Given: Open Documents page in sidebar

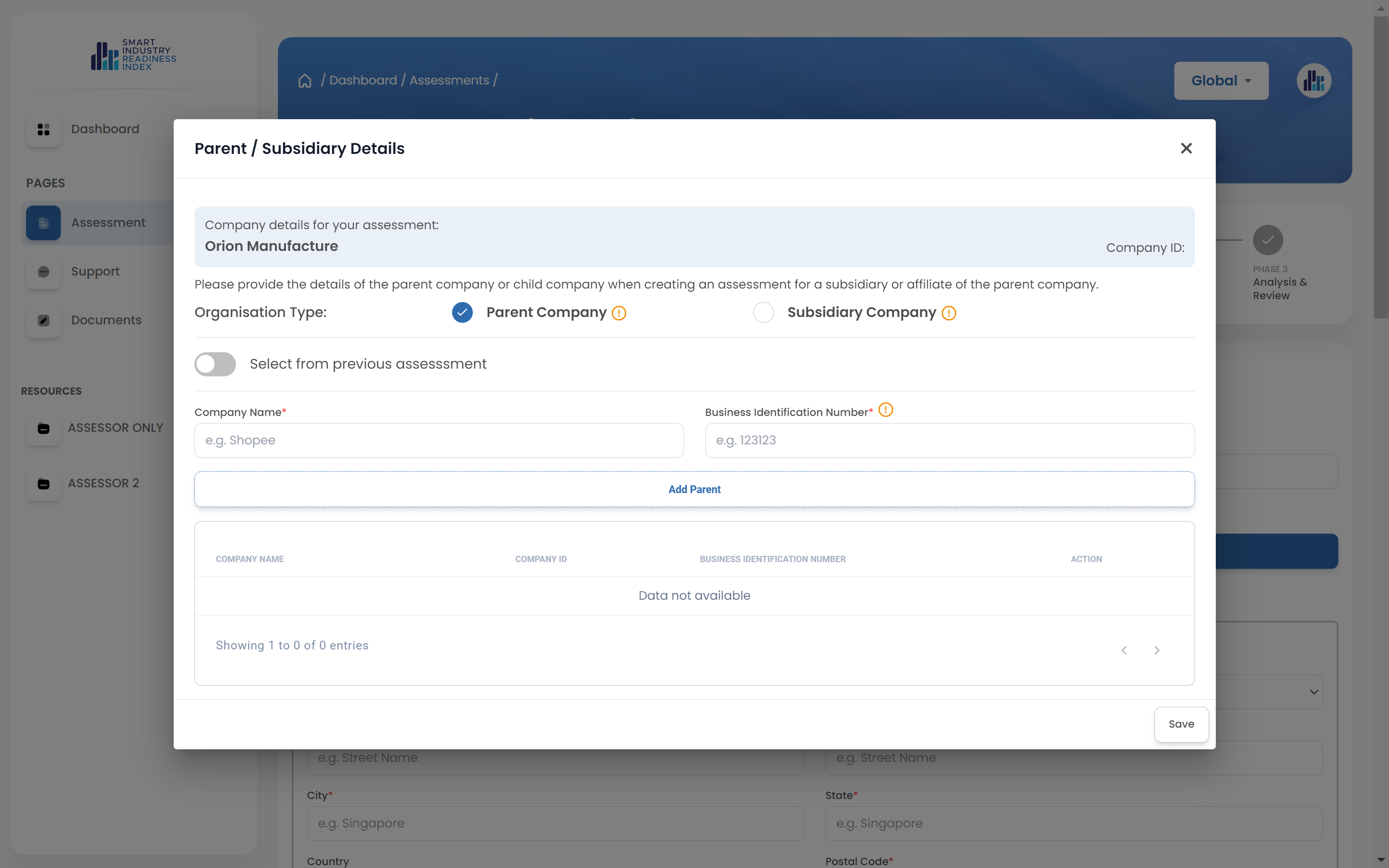Looking at the screenshot, I should point(106,320).
